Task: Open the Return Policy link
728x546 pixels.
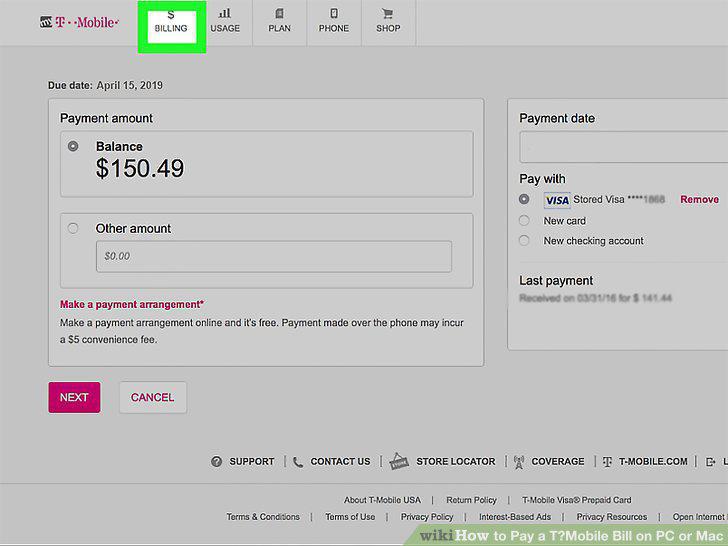Action: tap(471, 500)
